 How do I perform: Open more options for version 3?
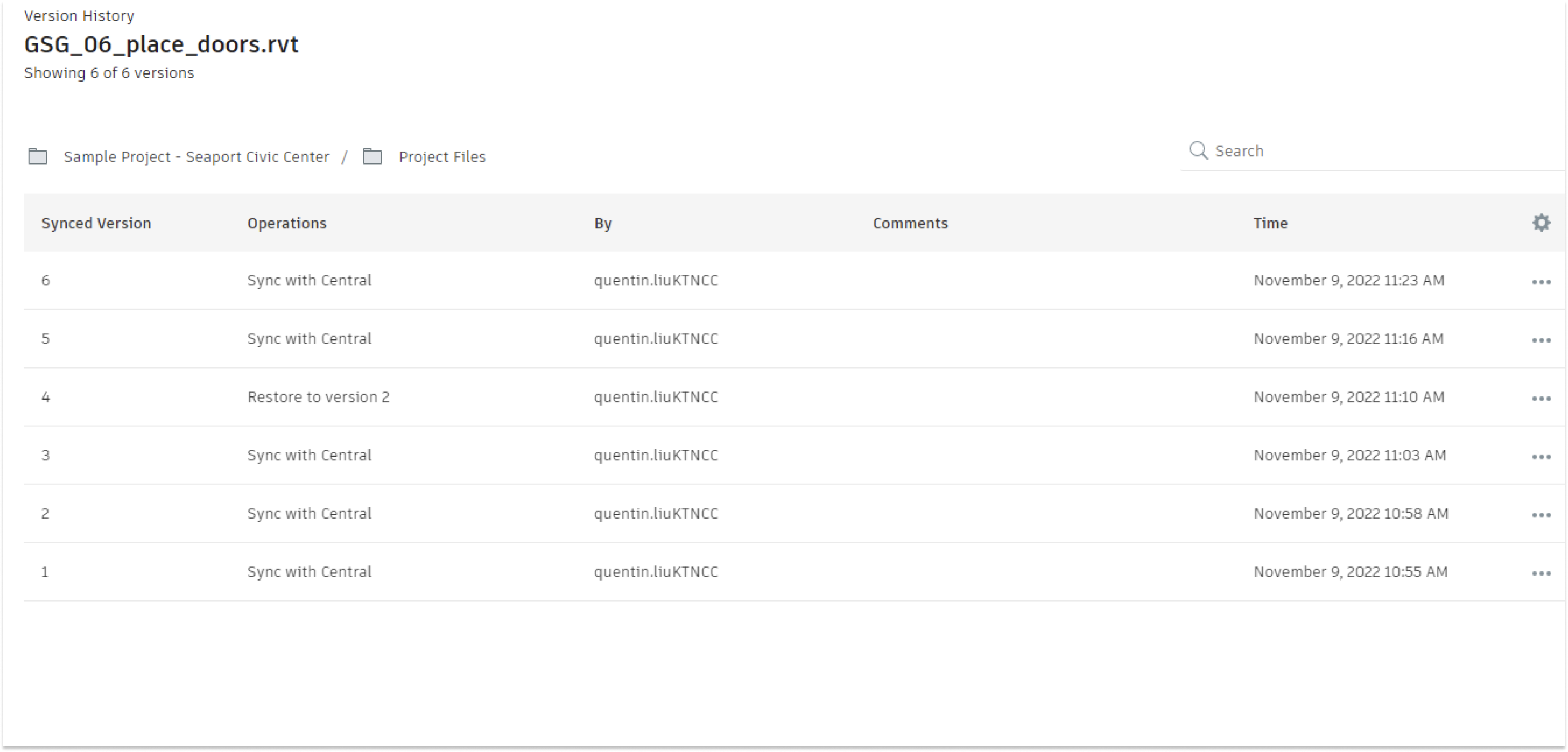point(1540,457)
